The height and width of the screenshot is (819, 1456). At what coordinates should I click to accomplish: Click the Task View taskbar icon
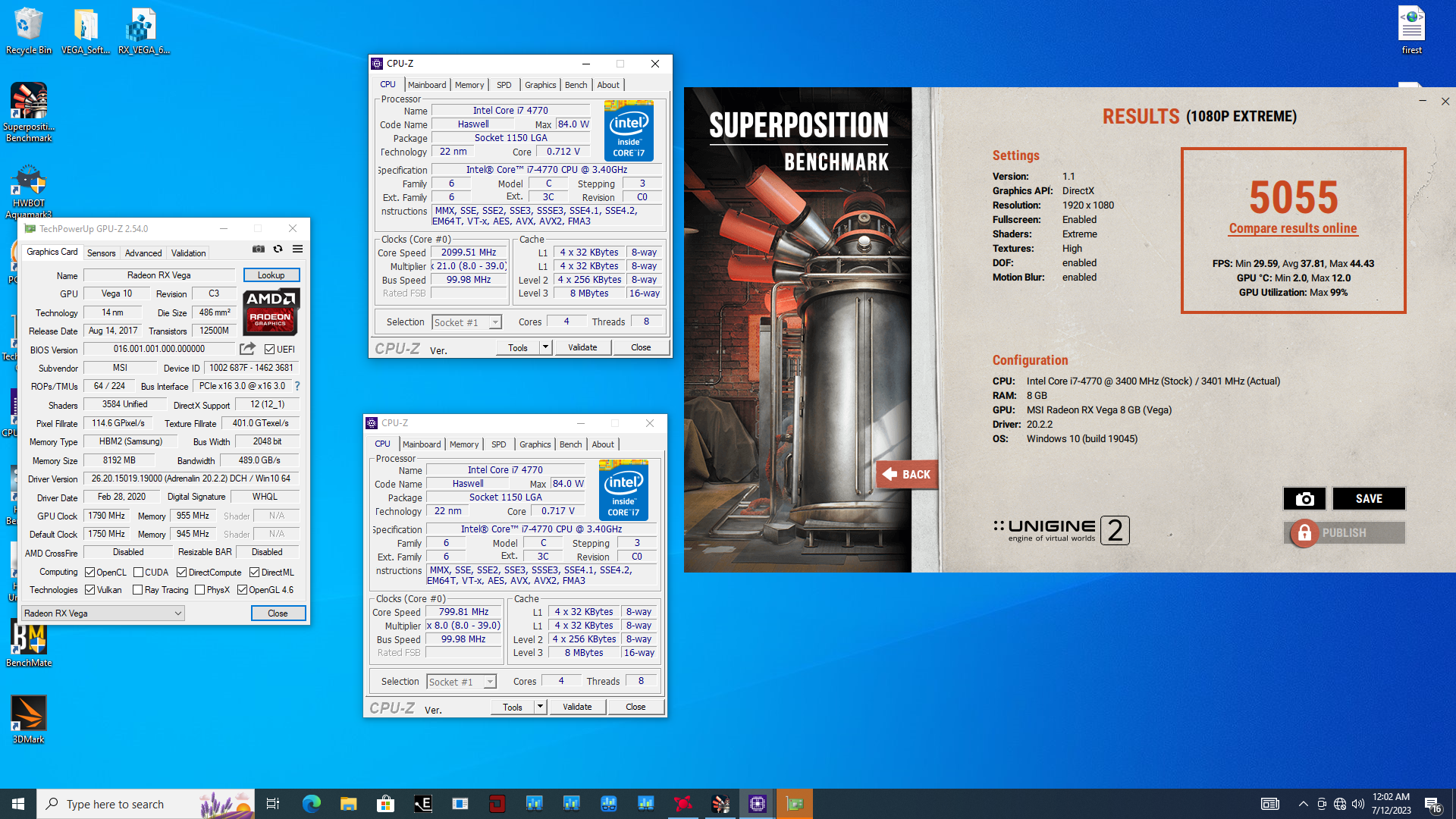273,804
